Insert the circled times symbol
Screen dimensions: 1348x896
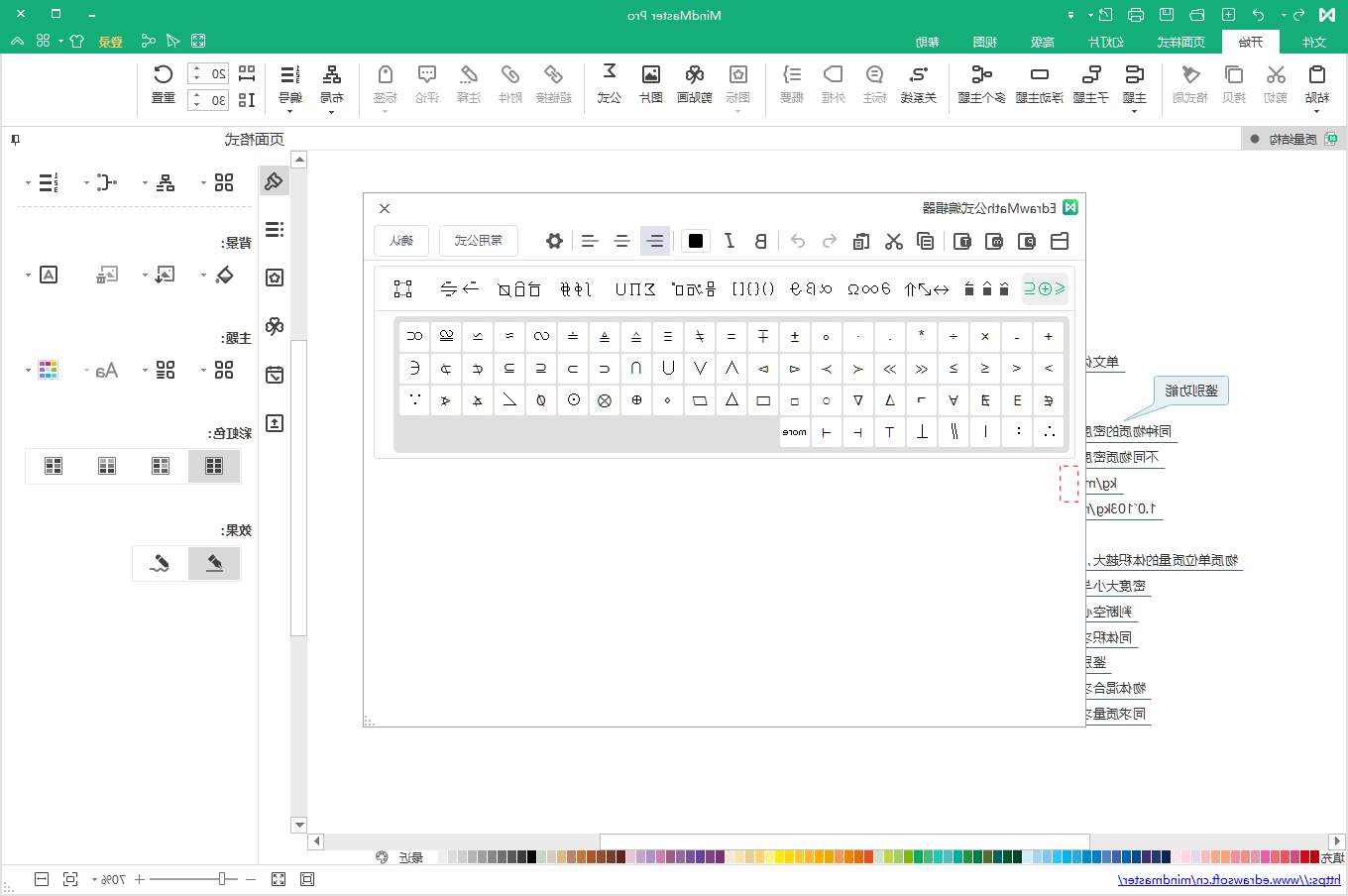(x=605, y=400)
